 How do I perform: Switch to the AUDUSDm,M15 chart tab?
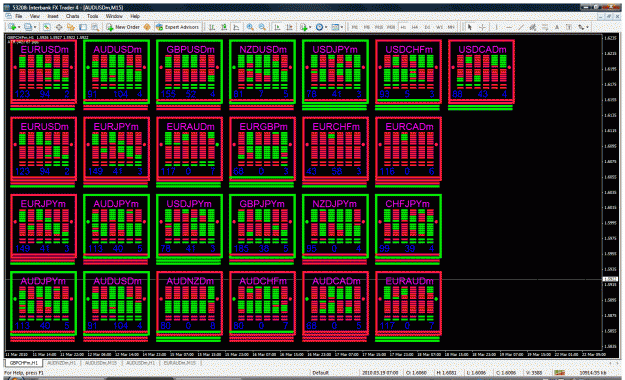101,363
